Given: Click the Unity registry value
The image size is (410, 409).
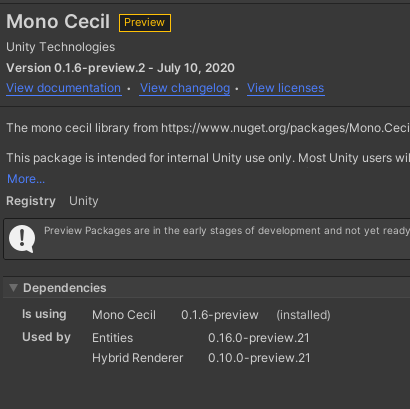Looking at the screenshot, I should [x=84, y=201].
